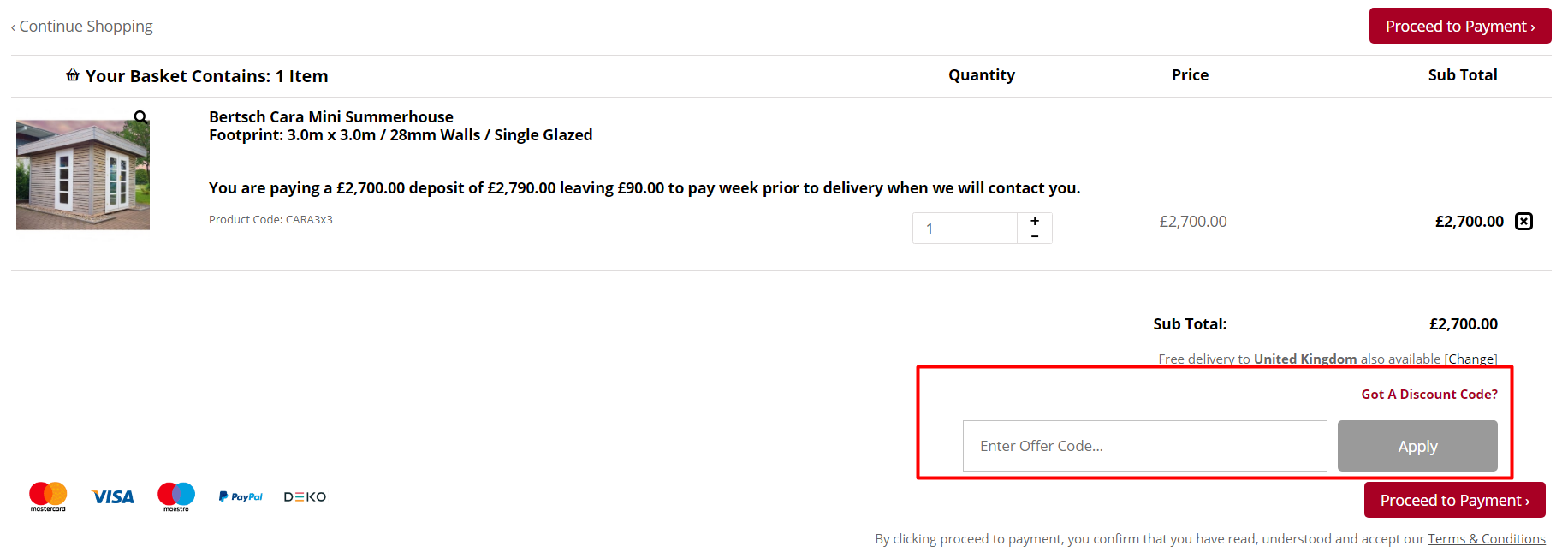The width and height of the screenshot is (1568, 552).
Task: Click the Maestro payment icon
Action: tap(176, 496)
